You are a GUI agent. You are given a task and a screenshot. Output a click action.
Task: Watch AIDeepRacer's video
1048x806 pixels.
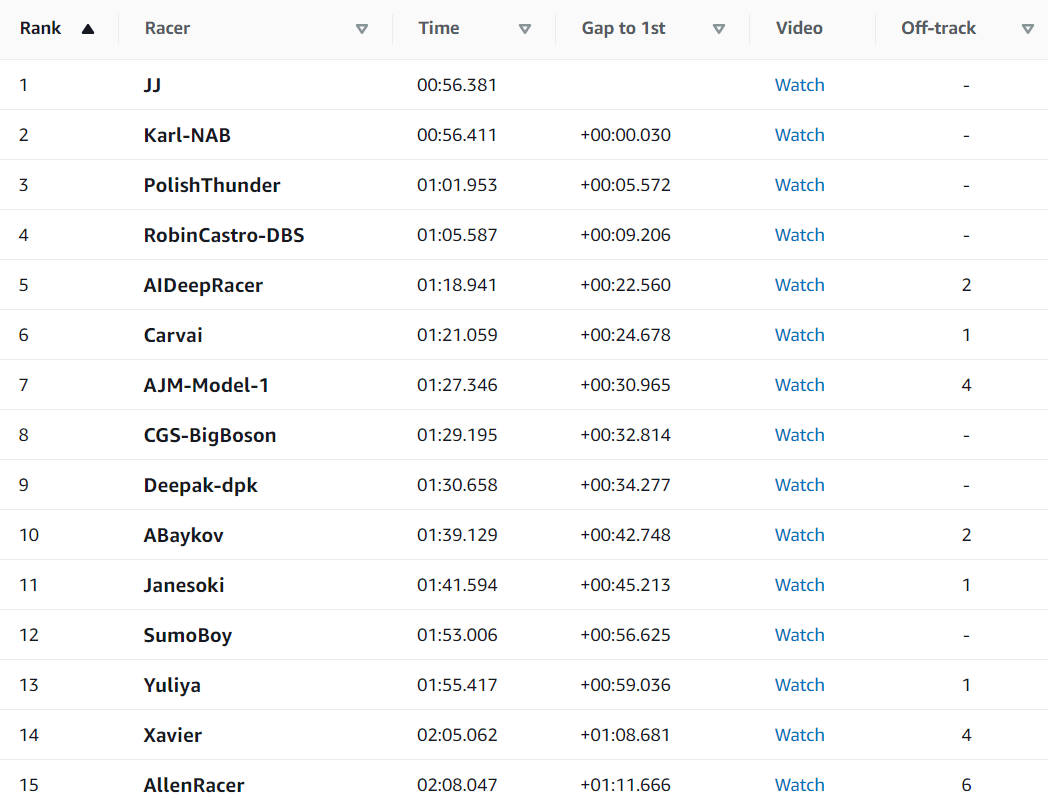799,285
